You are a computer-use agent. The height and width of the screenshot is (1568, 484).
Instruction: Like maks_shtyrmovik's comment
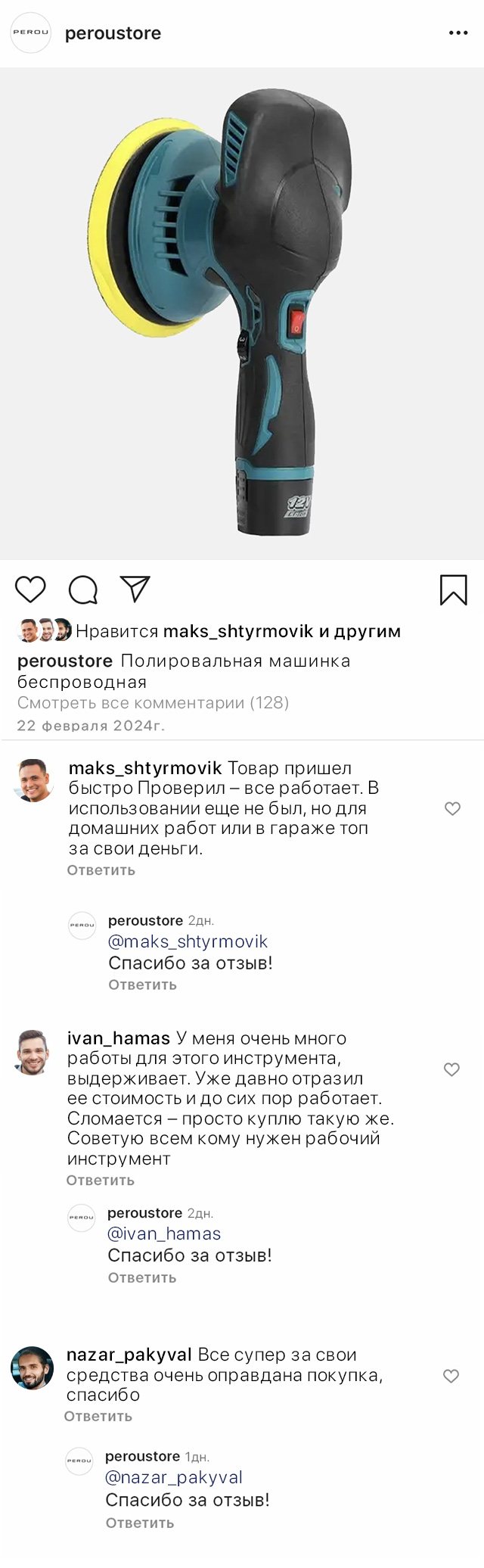[452, 808]
